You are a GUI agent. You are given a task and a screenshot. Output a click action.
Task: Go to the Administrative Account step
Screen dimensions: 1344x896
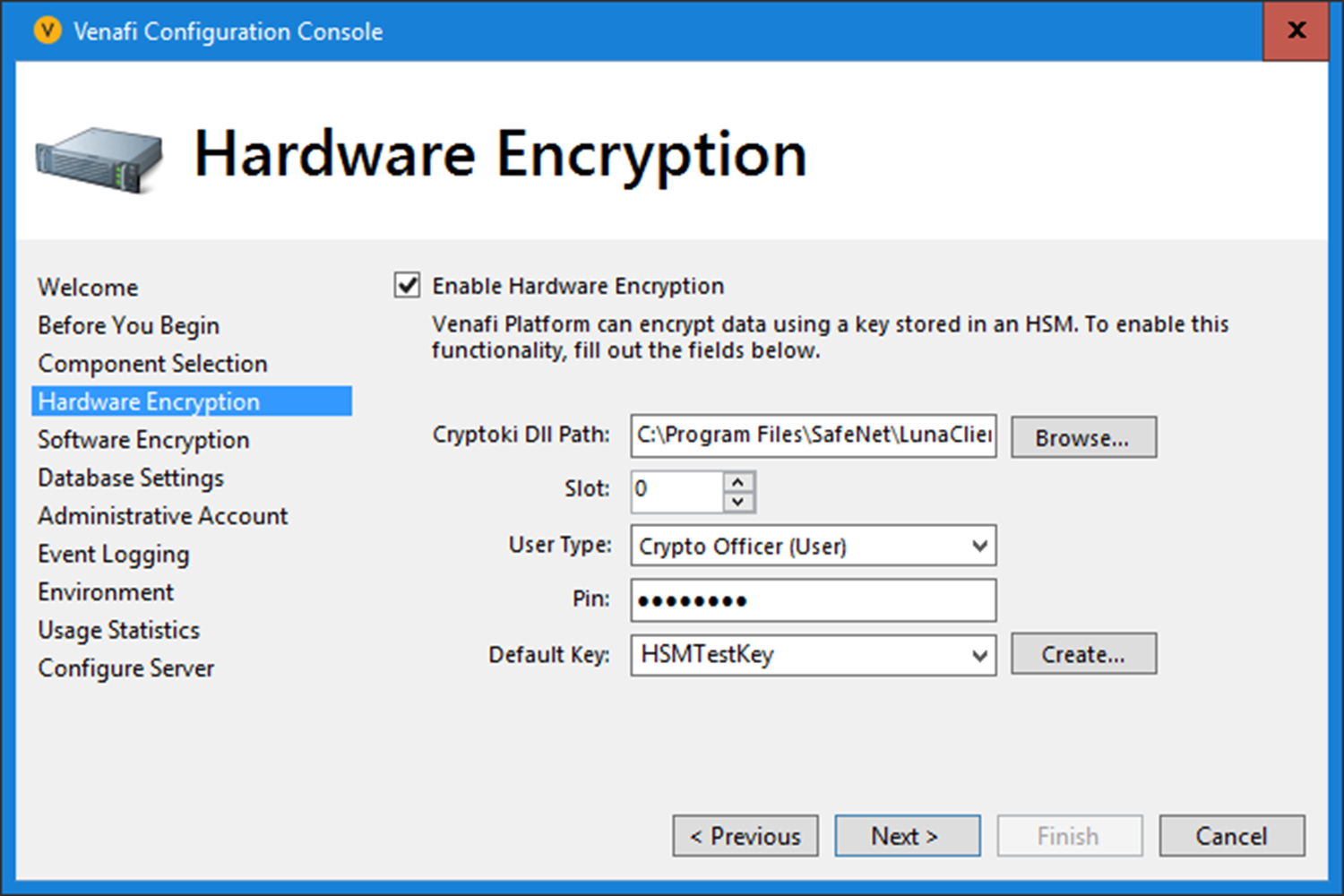162,515
